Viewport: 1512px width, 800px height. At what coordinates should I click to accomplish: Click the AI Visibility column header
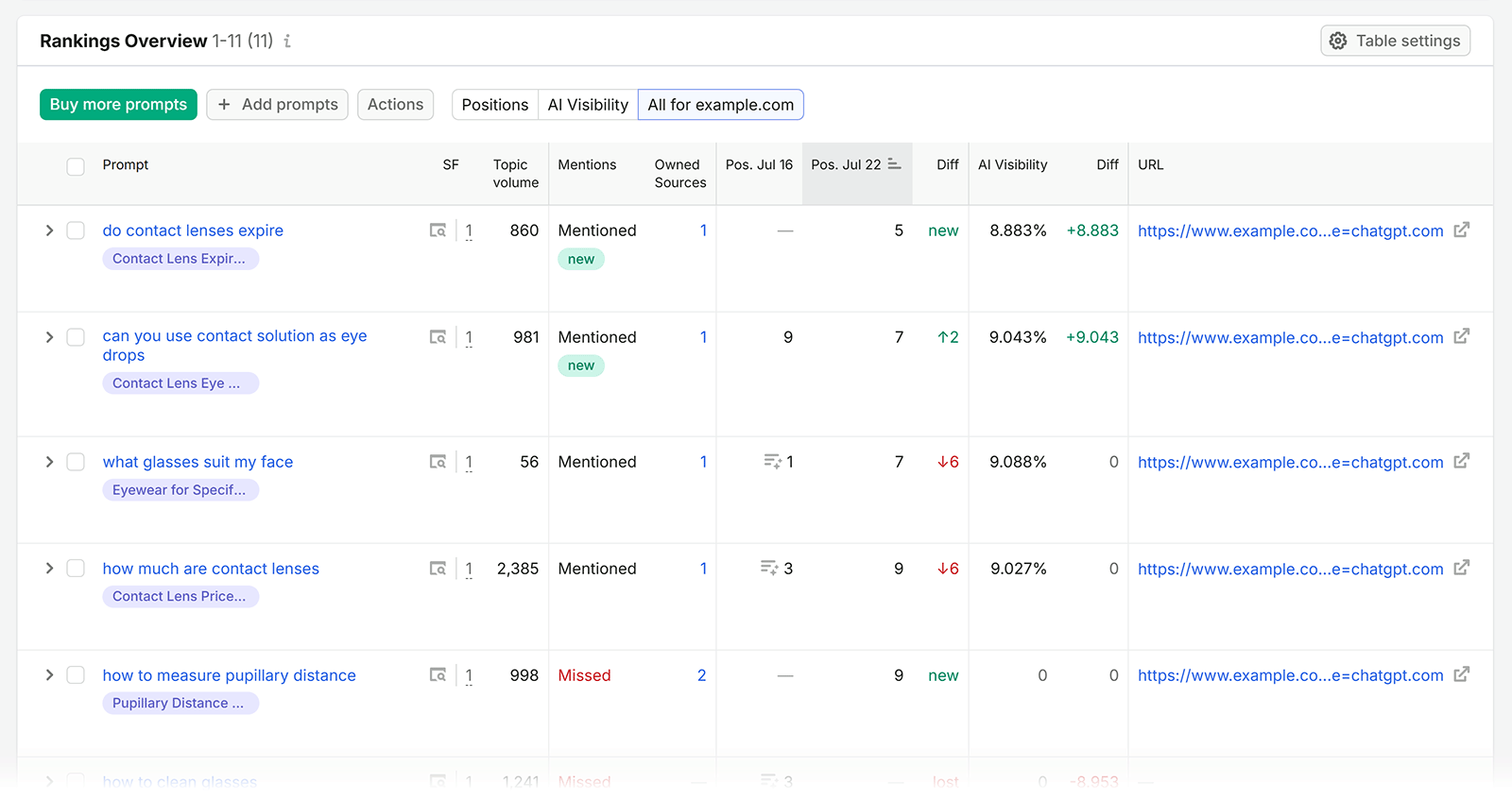coord(1012,164)
